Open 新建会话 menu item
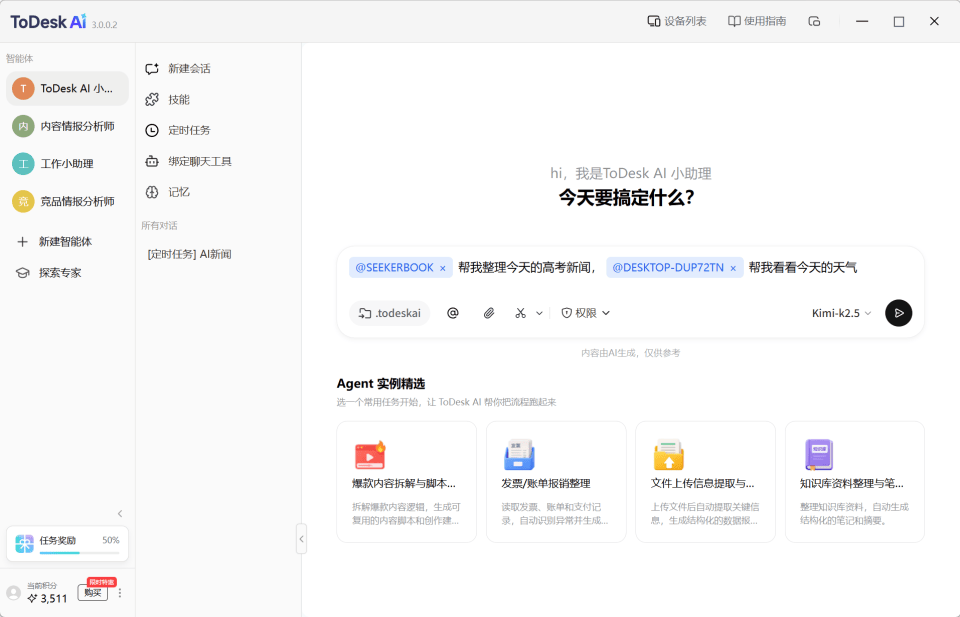Screen dimensions: 960x617 [x=189, y=69]
